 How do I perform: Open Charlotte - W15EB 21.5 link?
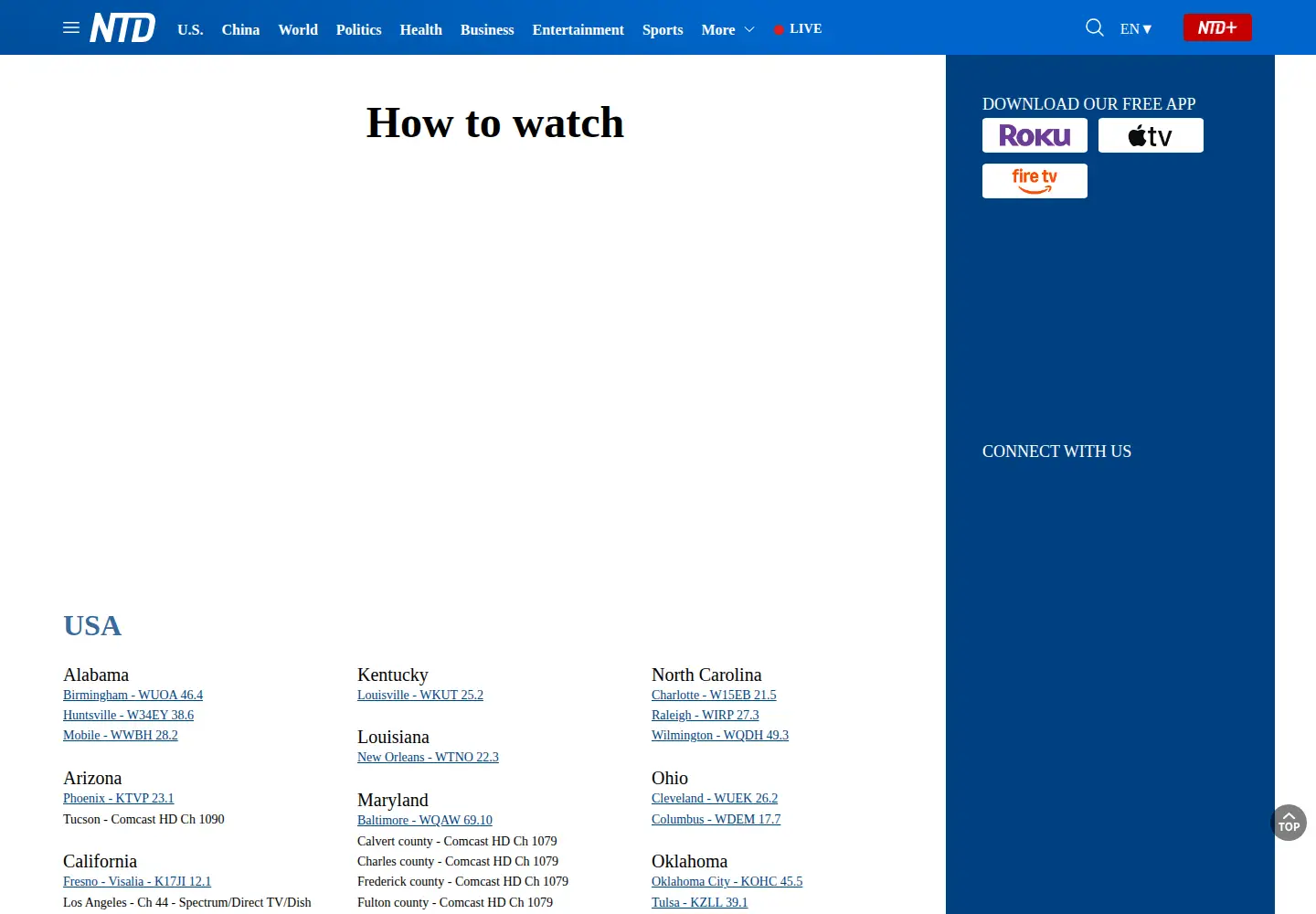point(714,696)
